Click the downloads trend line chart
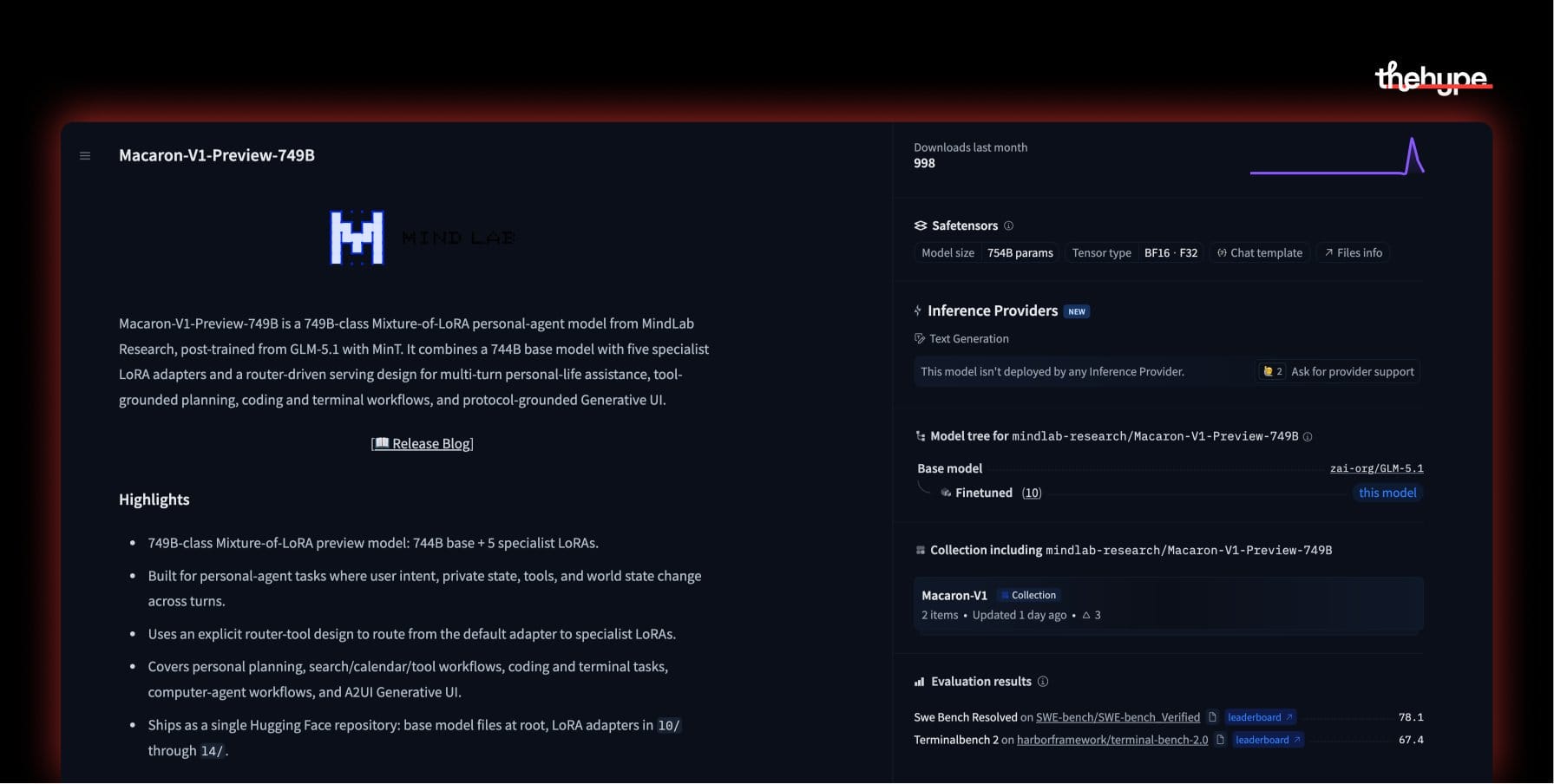The image size is (1554, 784). tap(1337, 156)
